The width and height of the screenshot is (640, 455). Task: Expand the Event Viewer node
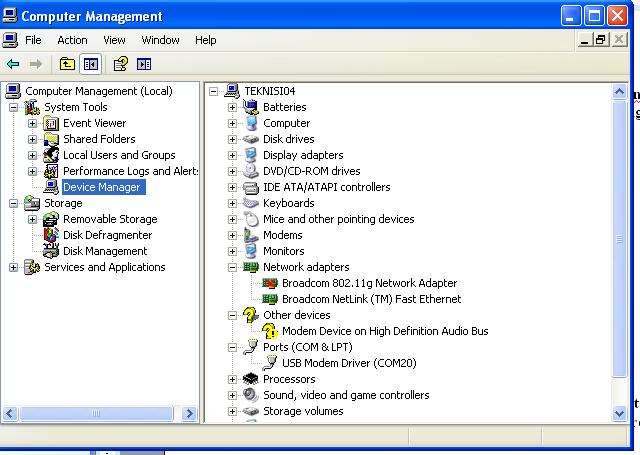click(x=32, y=123)
